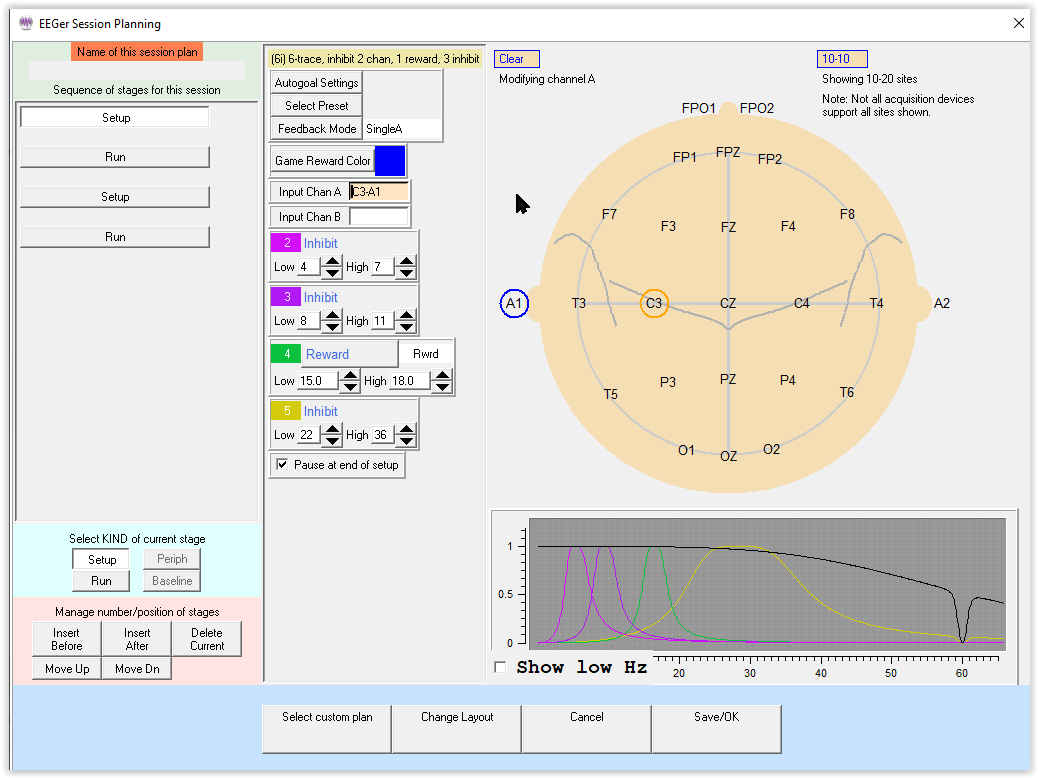Click Move Dn button
Viewport: 1038px width, 778px height.
137,669
